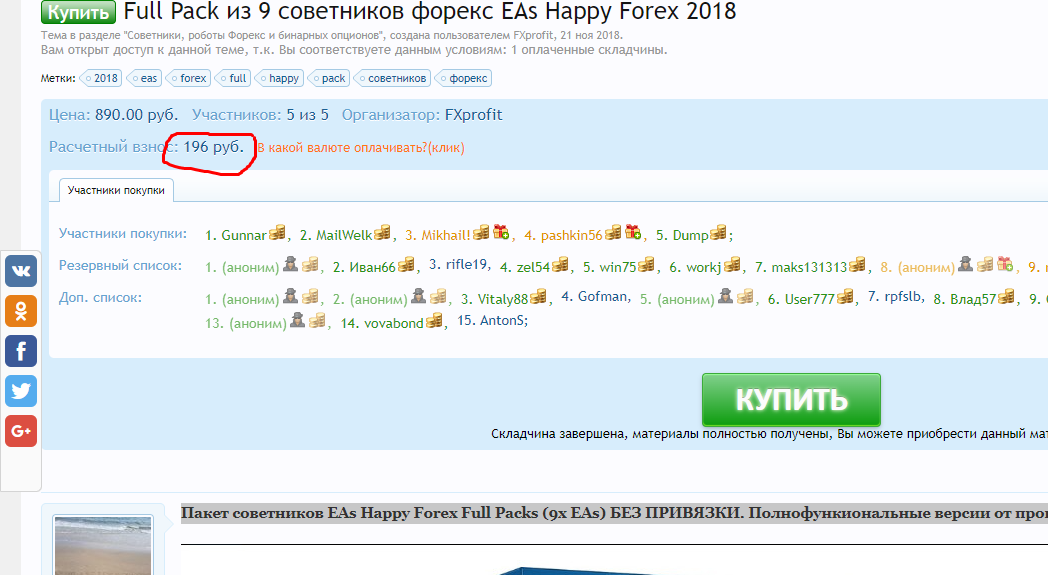Viewport: 1048px width, 575px height.
Task: Open vovabond's profile in extra list
Action: pyautogui.click(x=394, y=324)
